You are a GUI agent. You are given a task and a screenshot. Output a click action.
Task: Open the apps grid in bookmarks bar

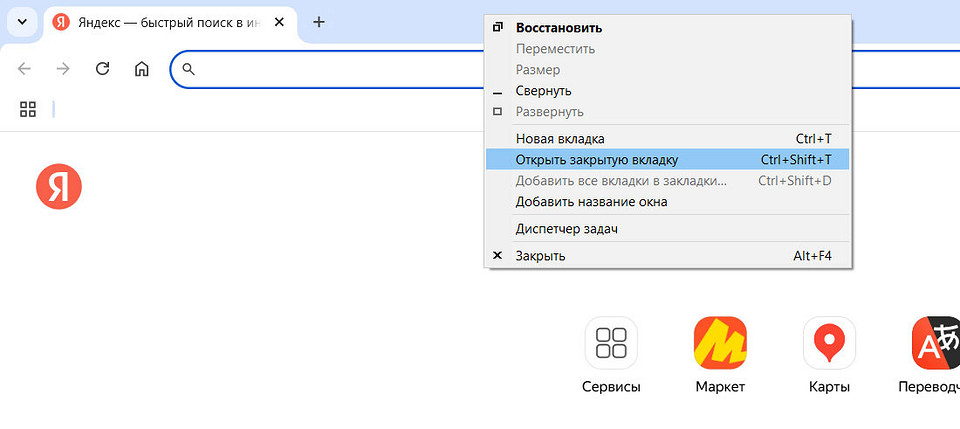click(28, 109)
